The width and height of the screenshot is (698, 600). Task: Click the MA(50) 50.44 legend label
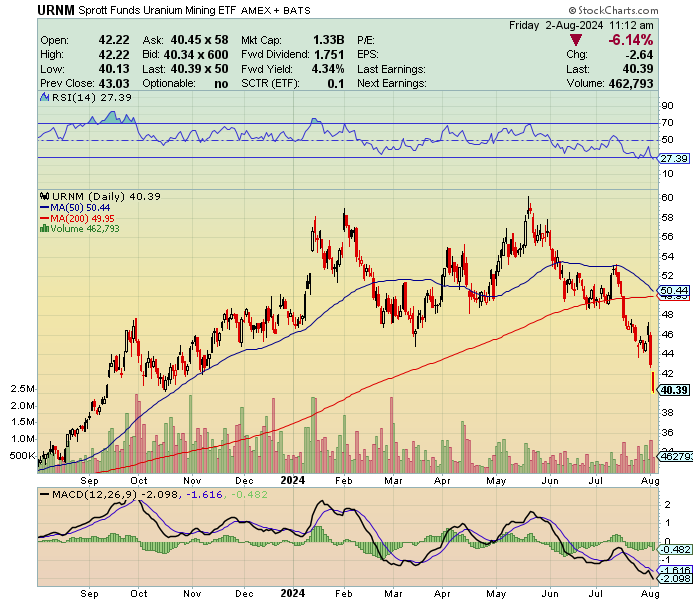pyautogui.click(x=80, y=208)
